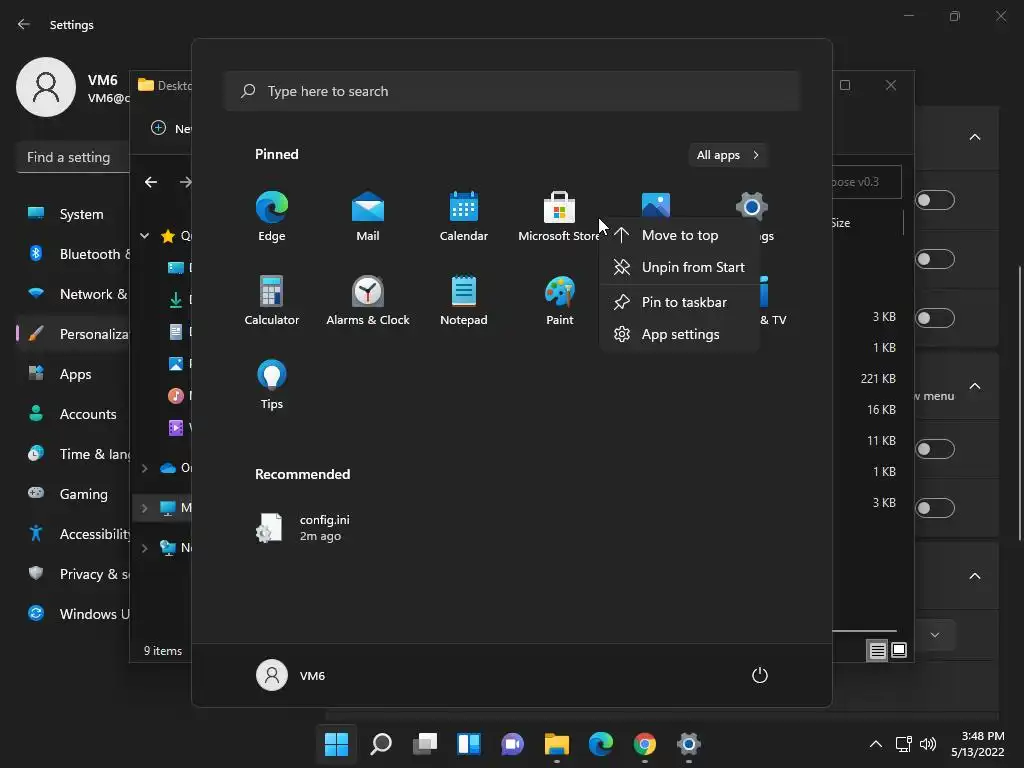This screenshot has height=768, width=1024.
Task: Click the power button in Start
Action: coord(760,675)
